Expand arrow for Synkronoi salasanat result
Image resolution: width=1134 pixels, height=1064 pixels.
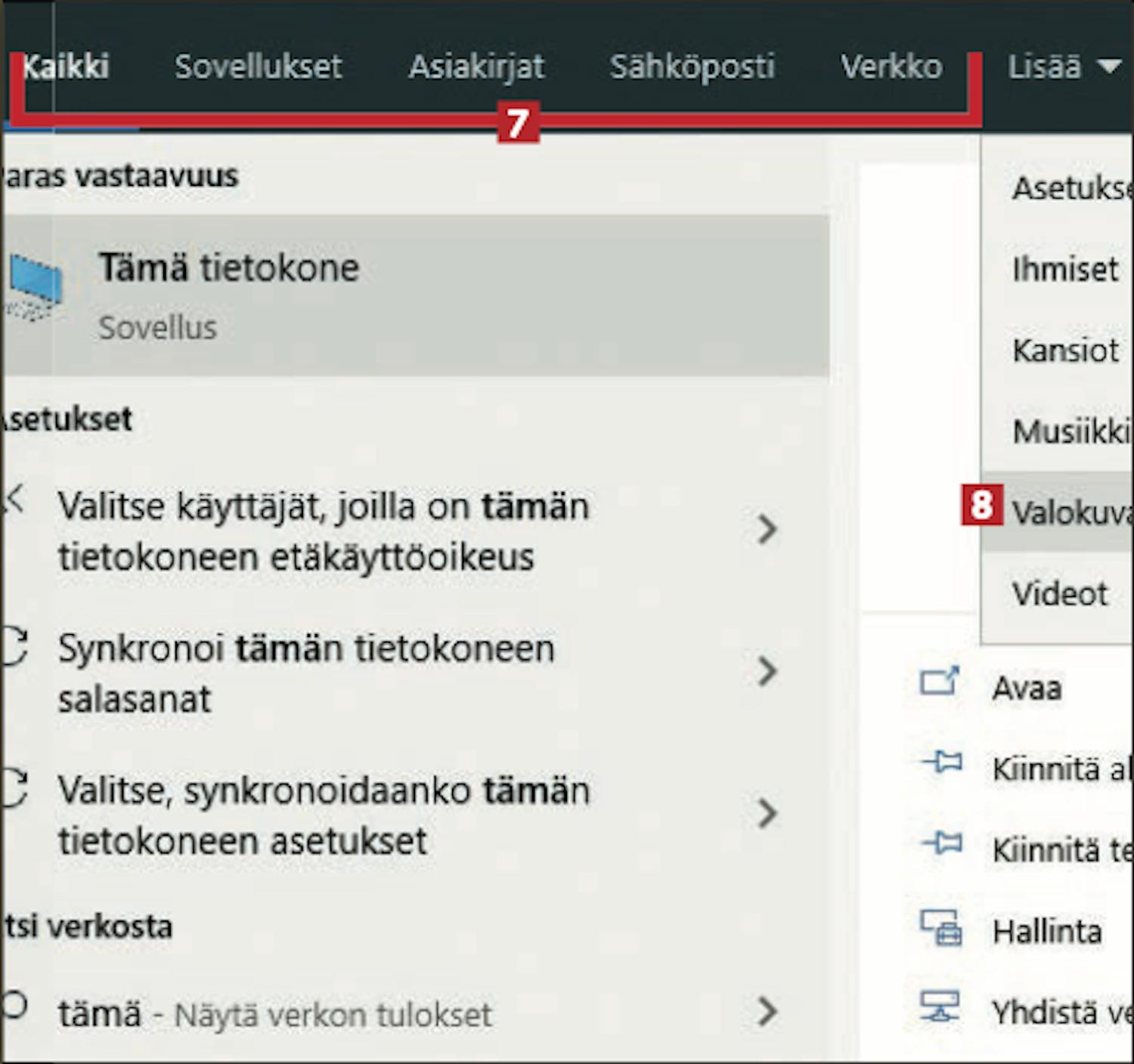(767, 671)
